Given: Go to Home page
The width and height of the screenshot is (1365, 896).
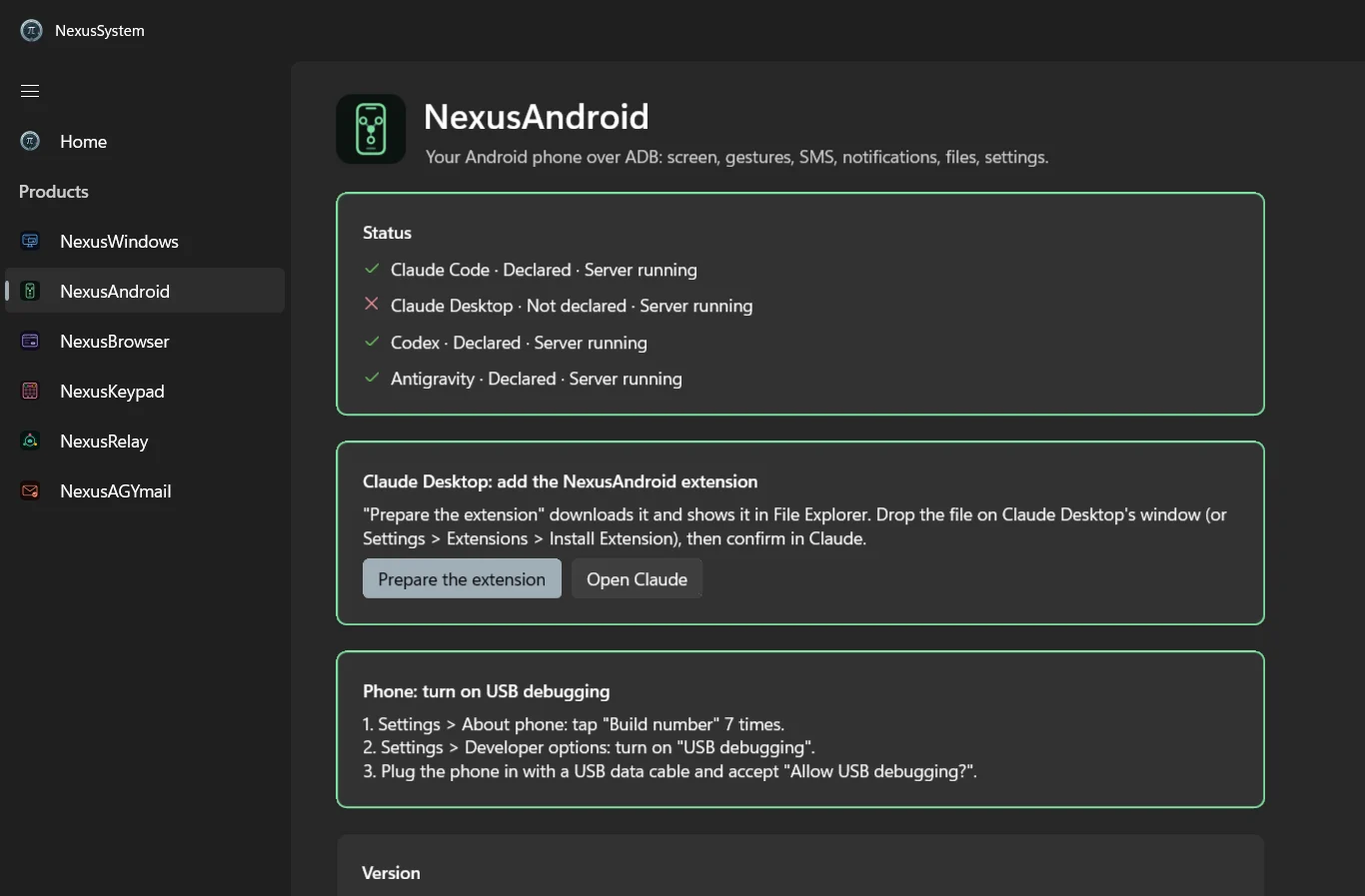Looking at the screenshot, I should pyautogui.click(x=145, y=141).
